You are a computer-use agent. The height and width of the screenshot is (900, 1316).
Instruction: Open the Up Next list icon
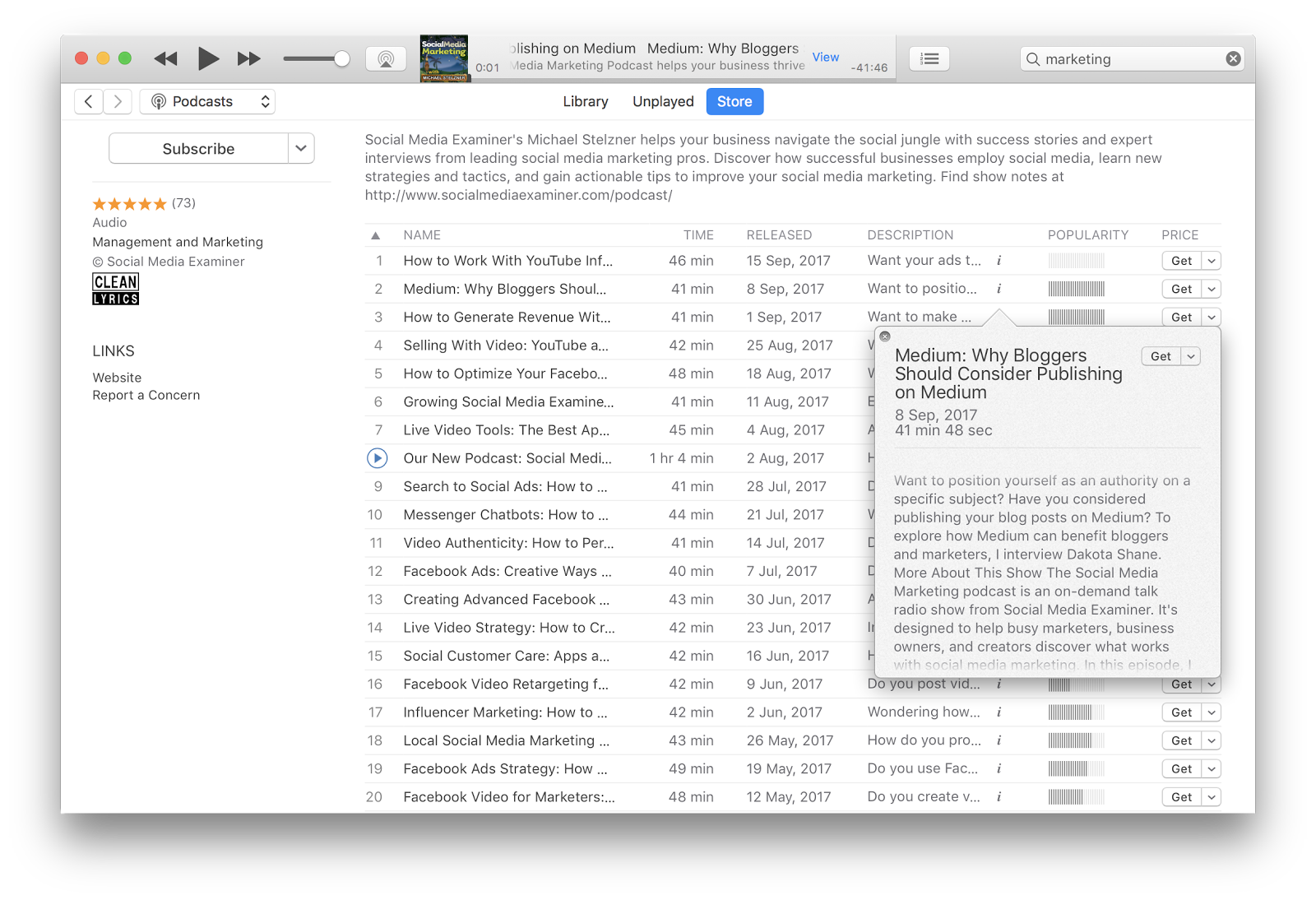(929, 58)
